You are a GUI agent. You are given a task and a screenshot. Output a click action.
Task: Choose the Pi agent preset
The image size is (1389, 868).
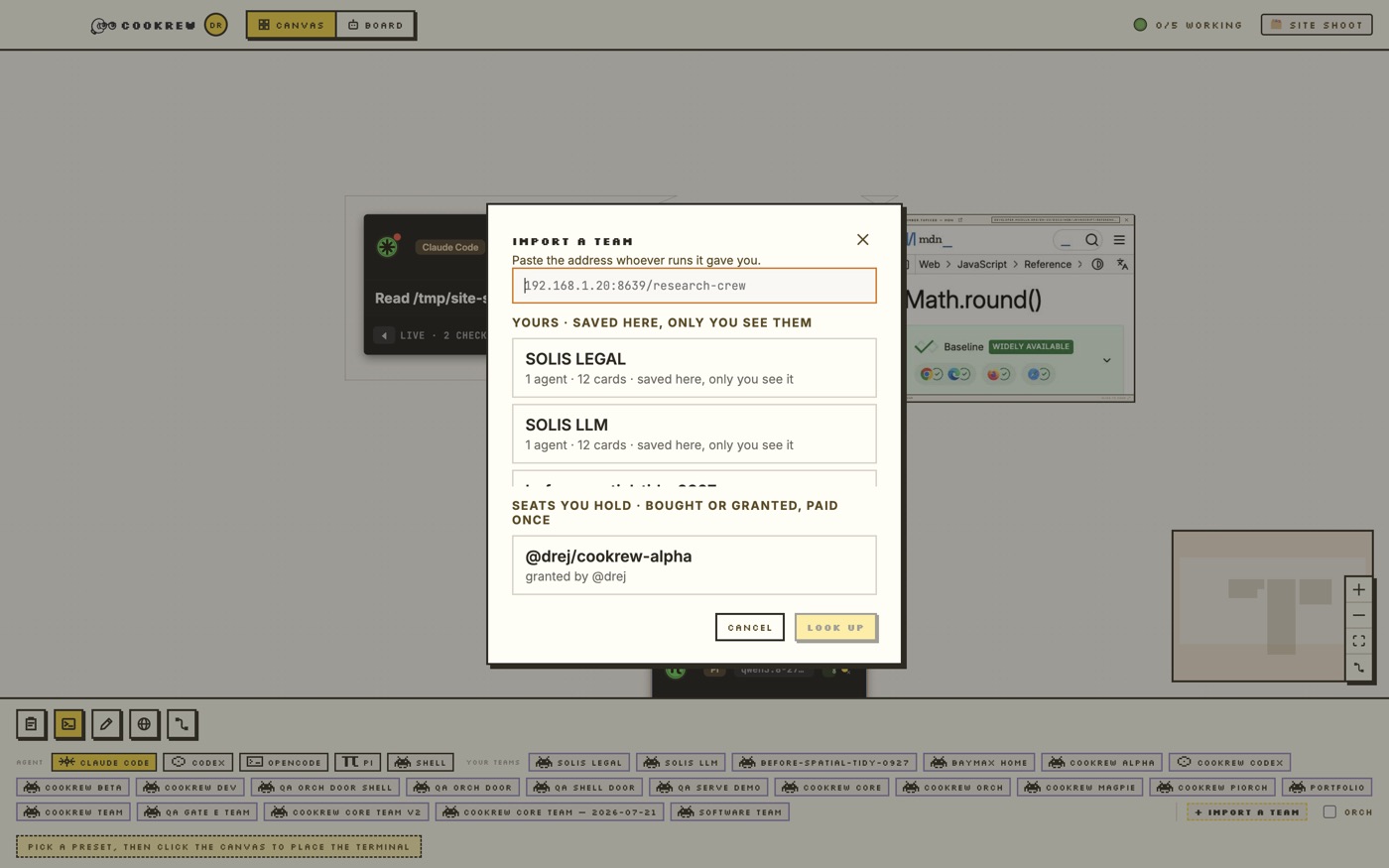[x=358, y=762]
